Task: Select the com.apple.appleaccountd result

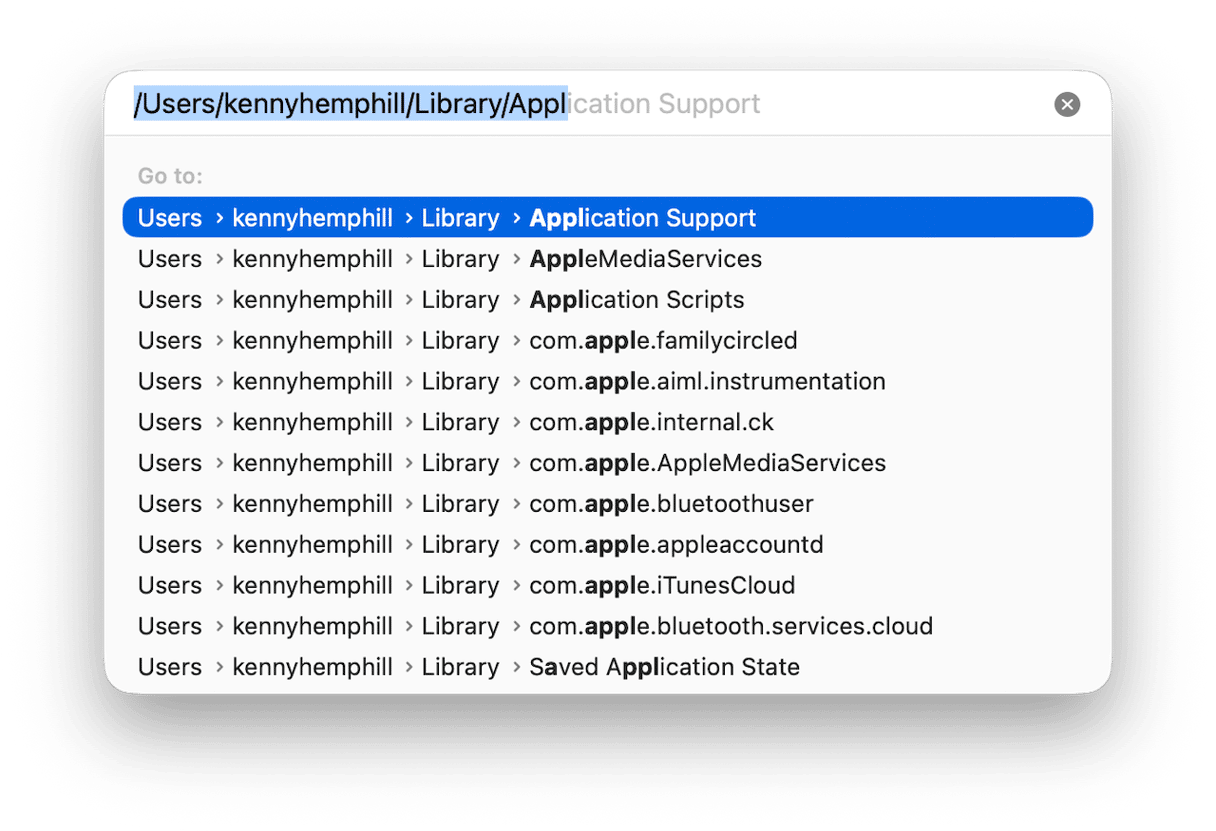Action: pyautogui.click(x=676, y=544)
